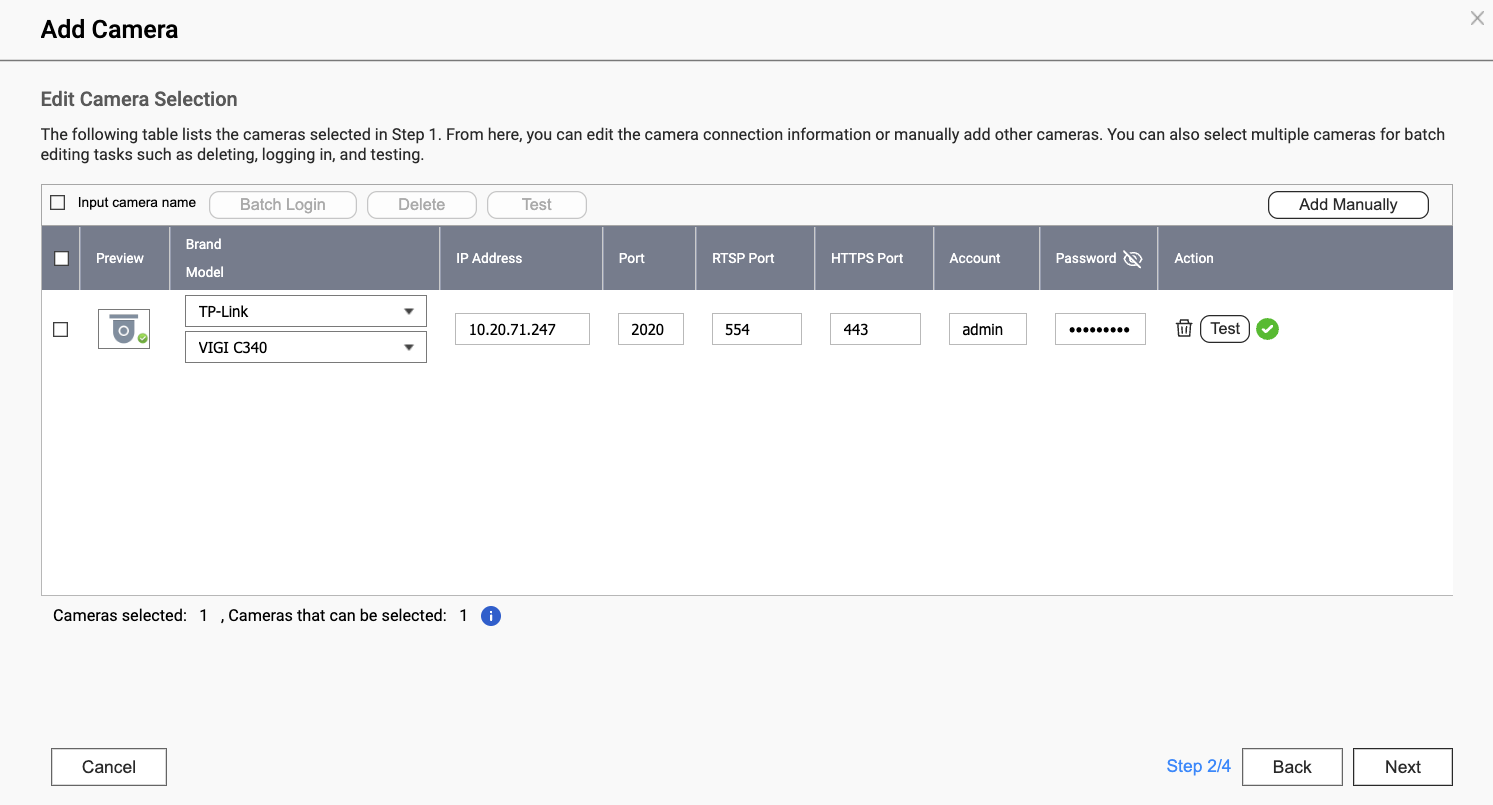Click the admin Account field
This screenshot has height=805, width=1493.
987,329
